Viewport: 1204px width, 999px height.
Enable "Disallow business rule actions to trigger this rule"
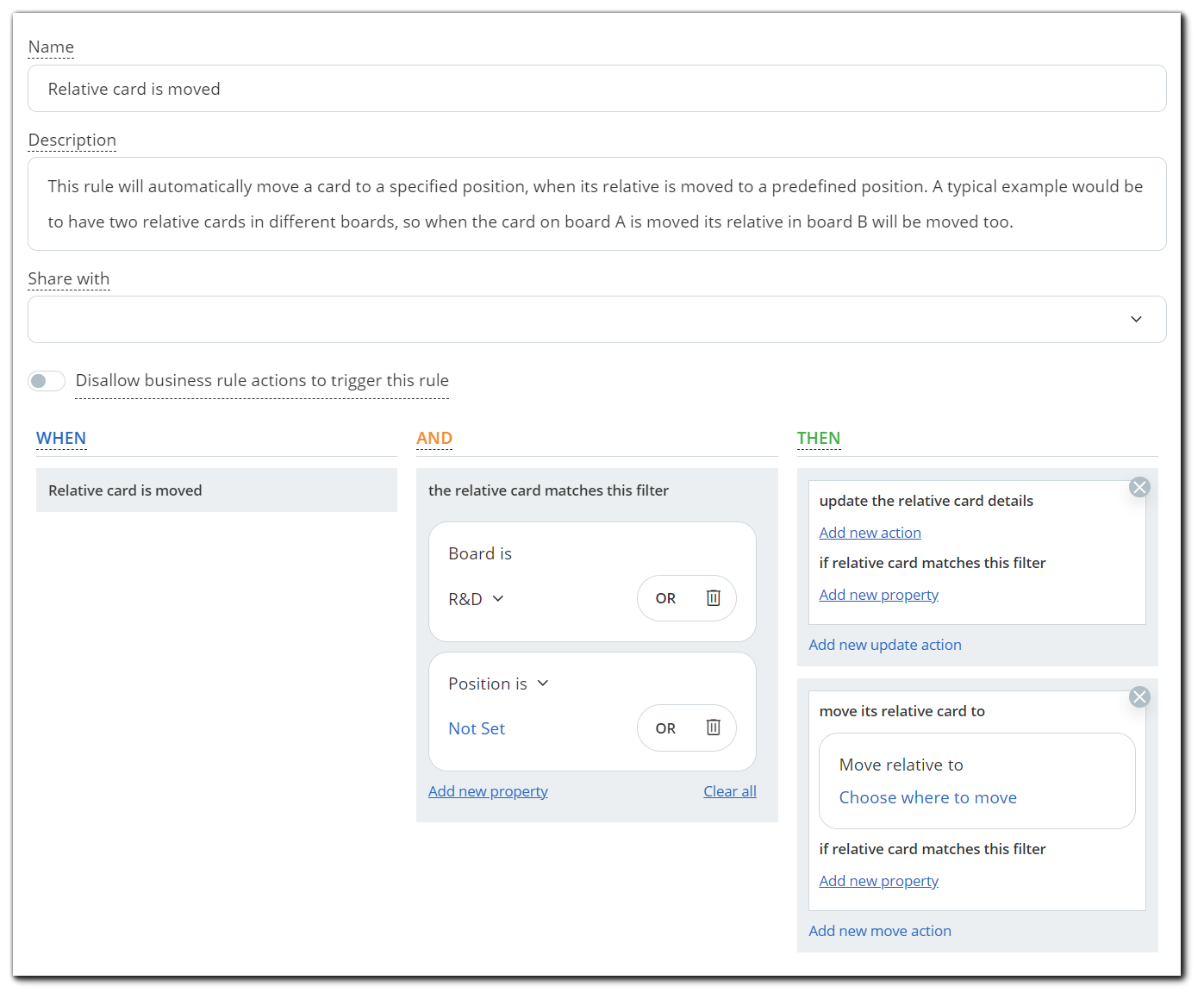coord(46,380)
